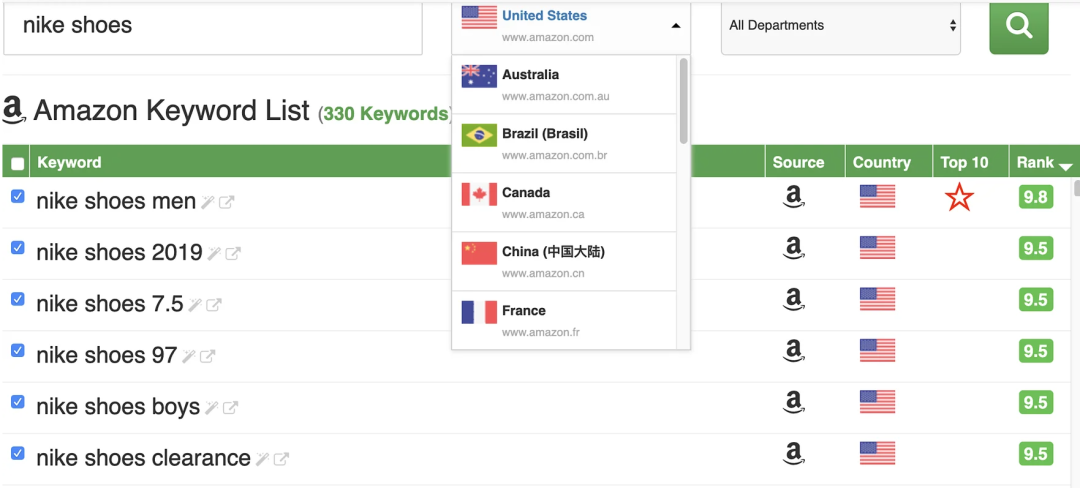Viewport: 1080px width, 488px height.
Task: Click edit pencil icon beside nike shoes 7.5
Action: 195,305
